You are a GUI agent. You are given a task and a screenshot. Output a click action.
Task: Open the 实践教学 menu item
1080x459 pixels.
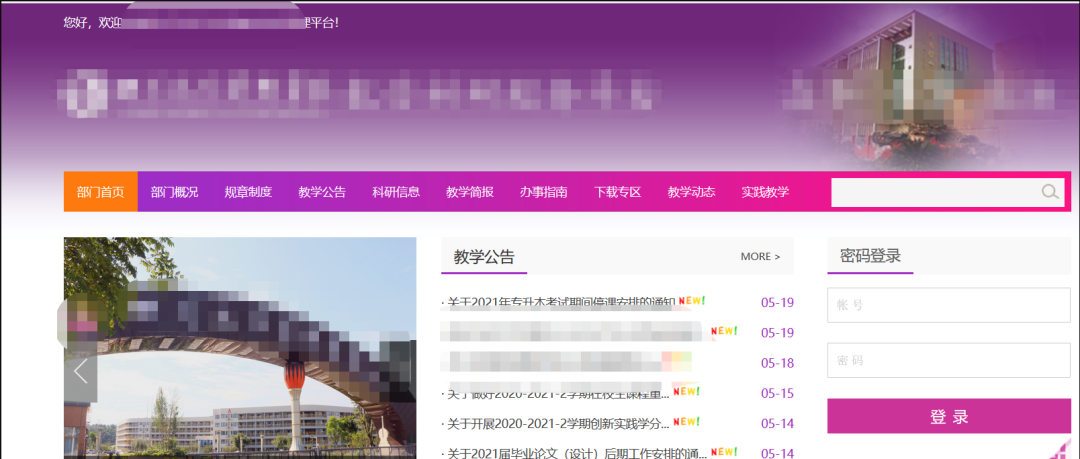tap(765, 192)
